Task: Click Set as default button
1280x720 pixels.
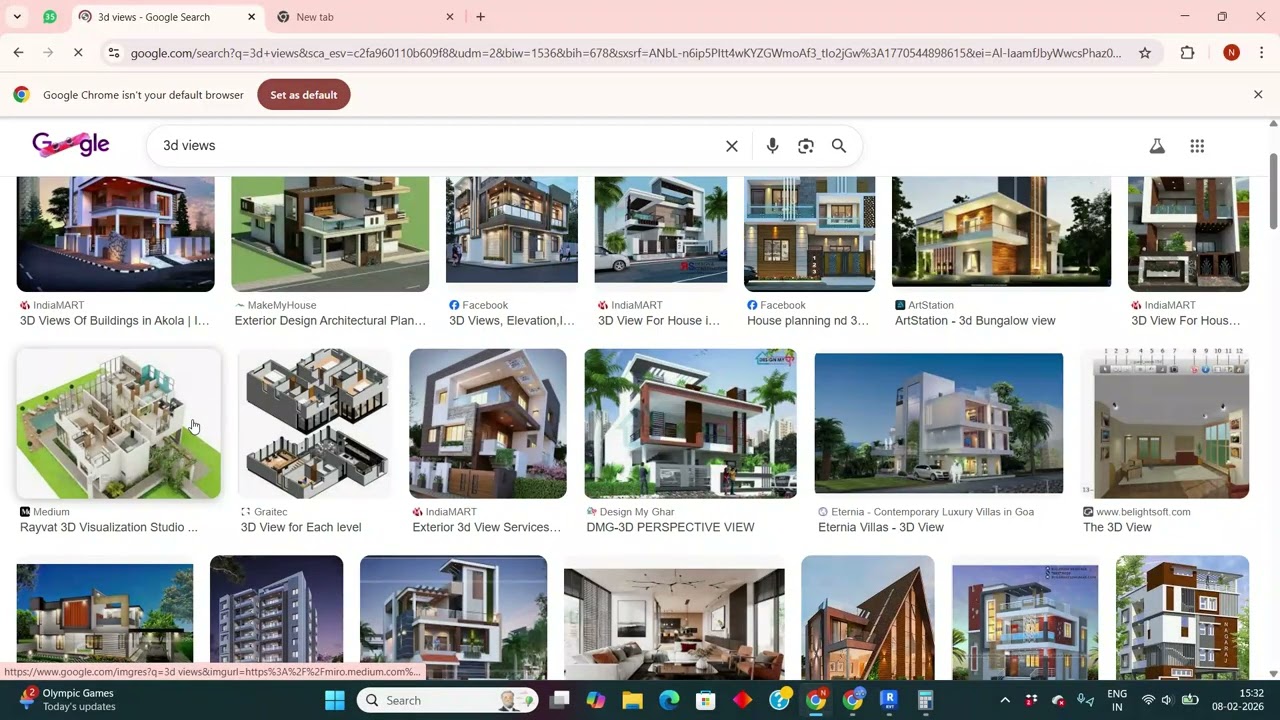Action: coord(304,95)
